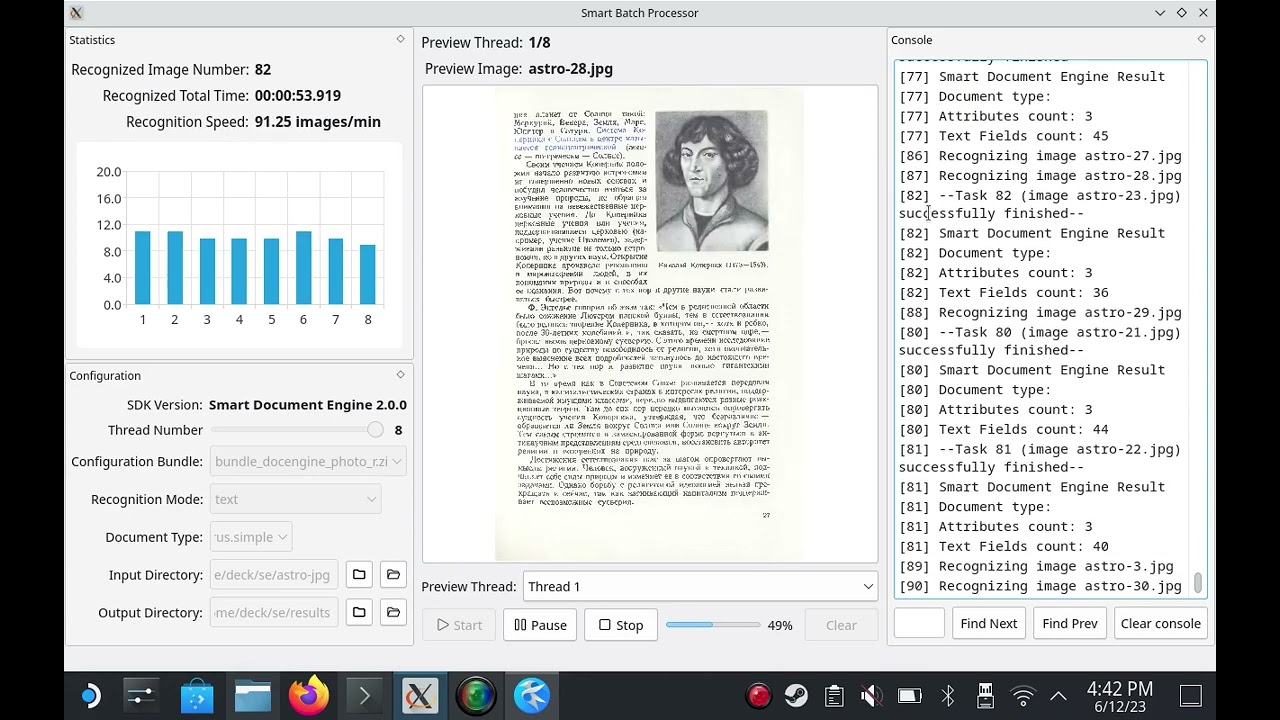Open the Recognition Mode dropdown
Viewport: 1280px width, 720px height.
tap(296, 499)
